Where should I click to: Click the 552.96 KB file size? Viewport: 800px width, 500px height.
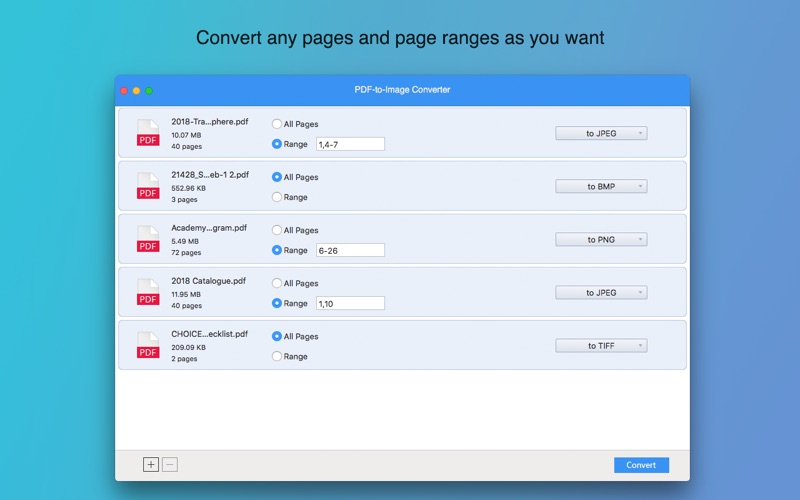(189, 188)
